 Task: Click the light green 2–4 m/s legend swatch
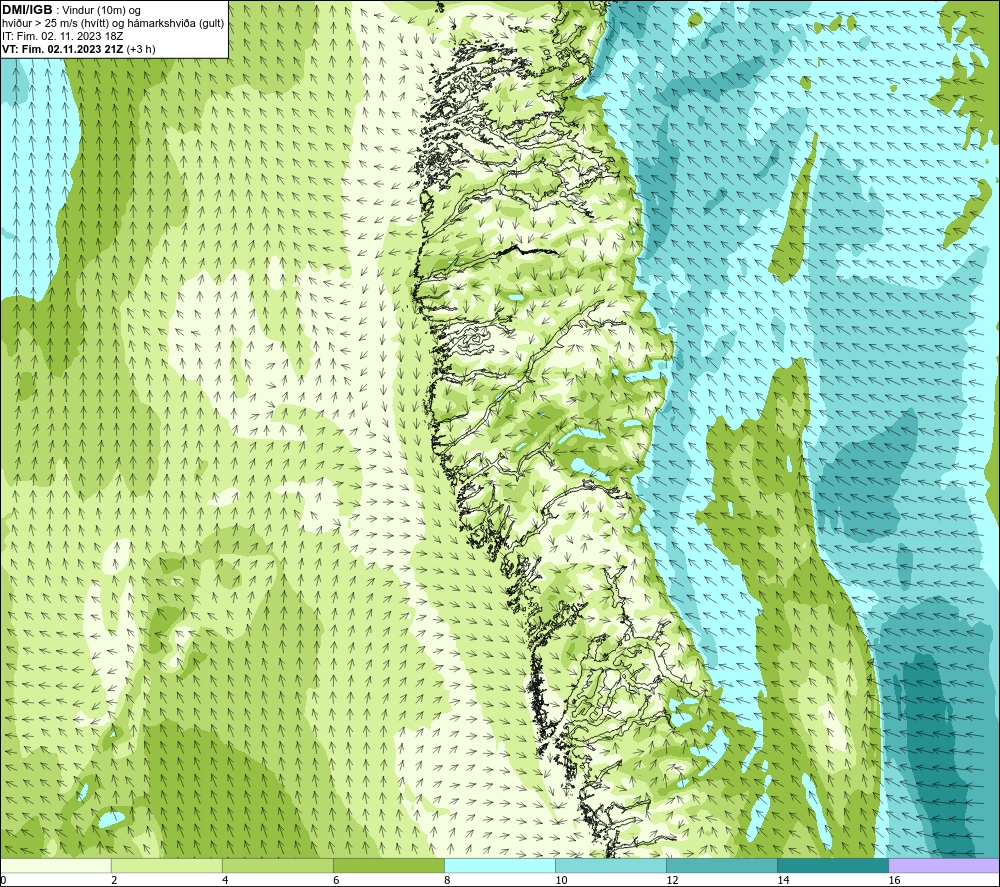166,865
